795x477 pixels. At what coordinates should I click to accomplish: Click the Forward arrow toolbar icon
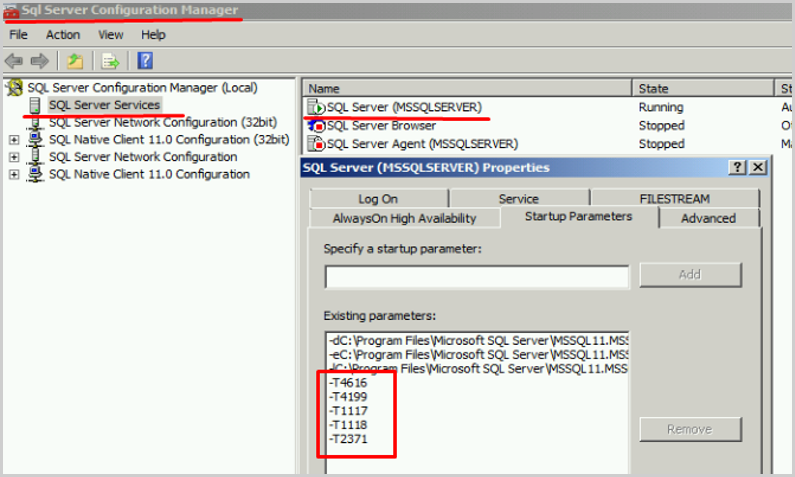[40, 61]
